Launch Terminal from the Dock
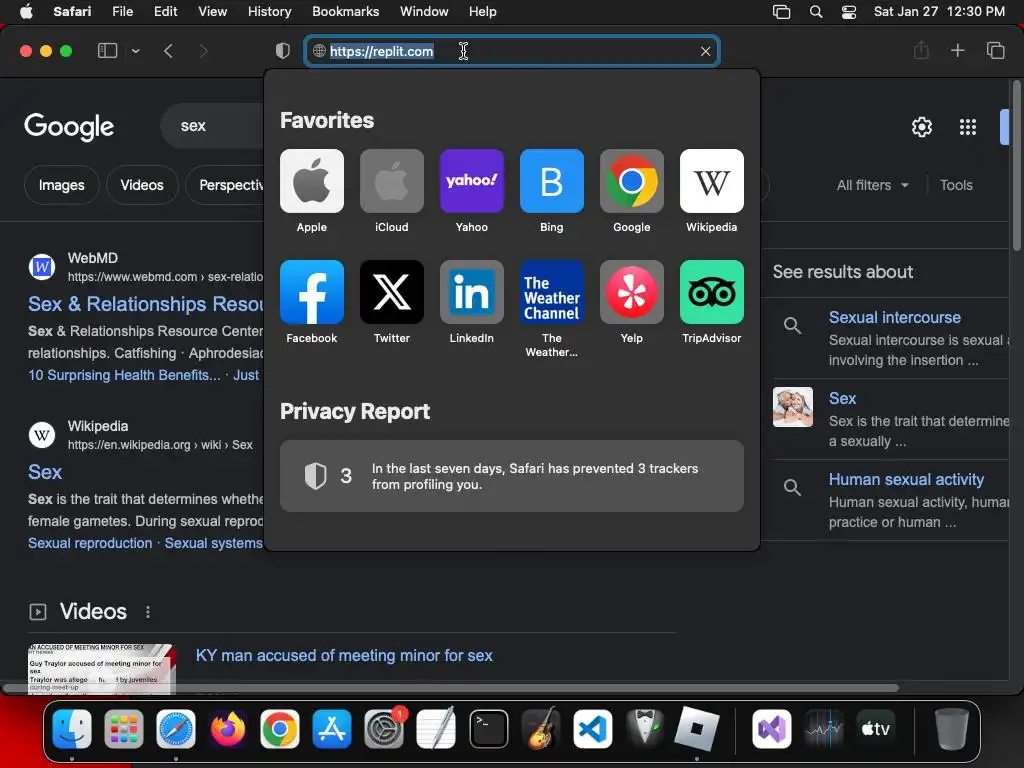Image resolution: width=1024 pixels, height=768 pixels. click(488, 728)
